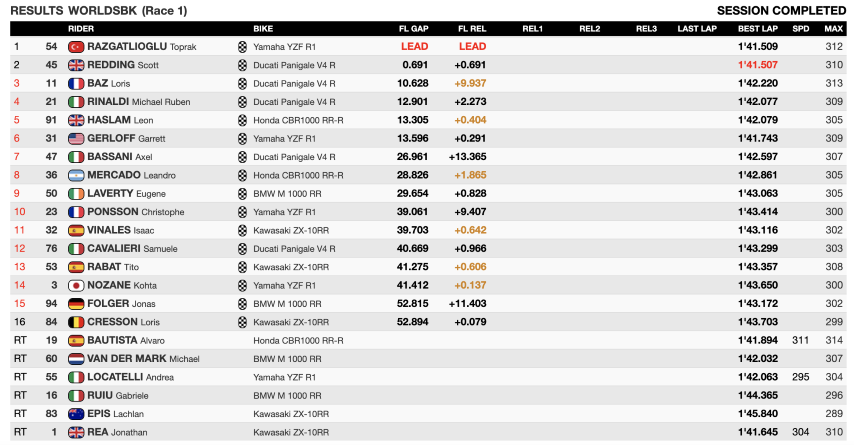Click the Italian flag beside CAVALIERI
Screen dimensions: 854x445
(76, 249)
